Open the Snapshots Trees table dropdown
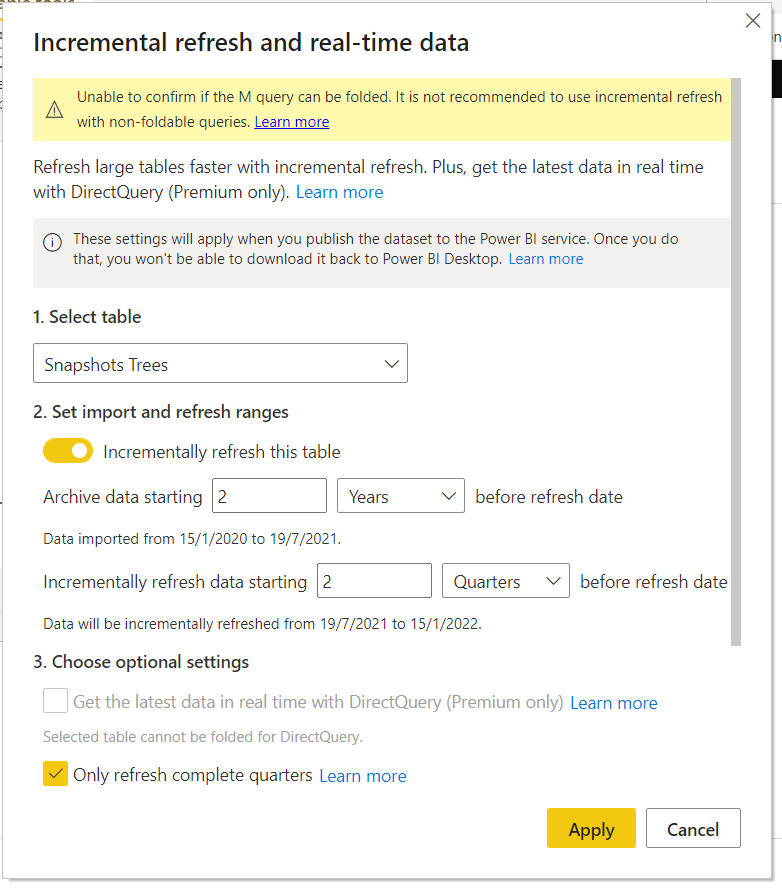The width and height of the screenshot is (782, 888). point(220,364)
